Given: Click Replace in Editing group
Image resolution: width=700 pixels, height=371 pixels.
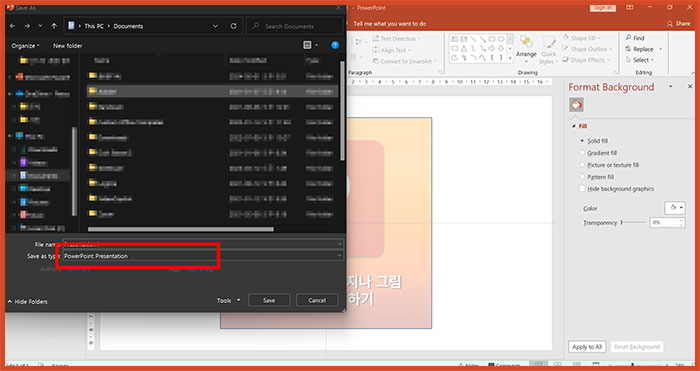Looking at the screenshot, I should pyautogui.click(x=640, y=49).
